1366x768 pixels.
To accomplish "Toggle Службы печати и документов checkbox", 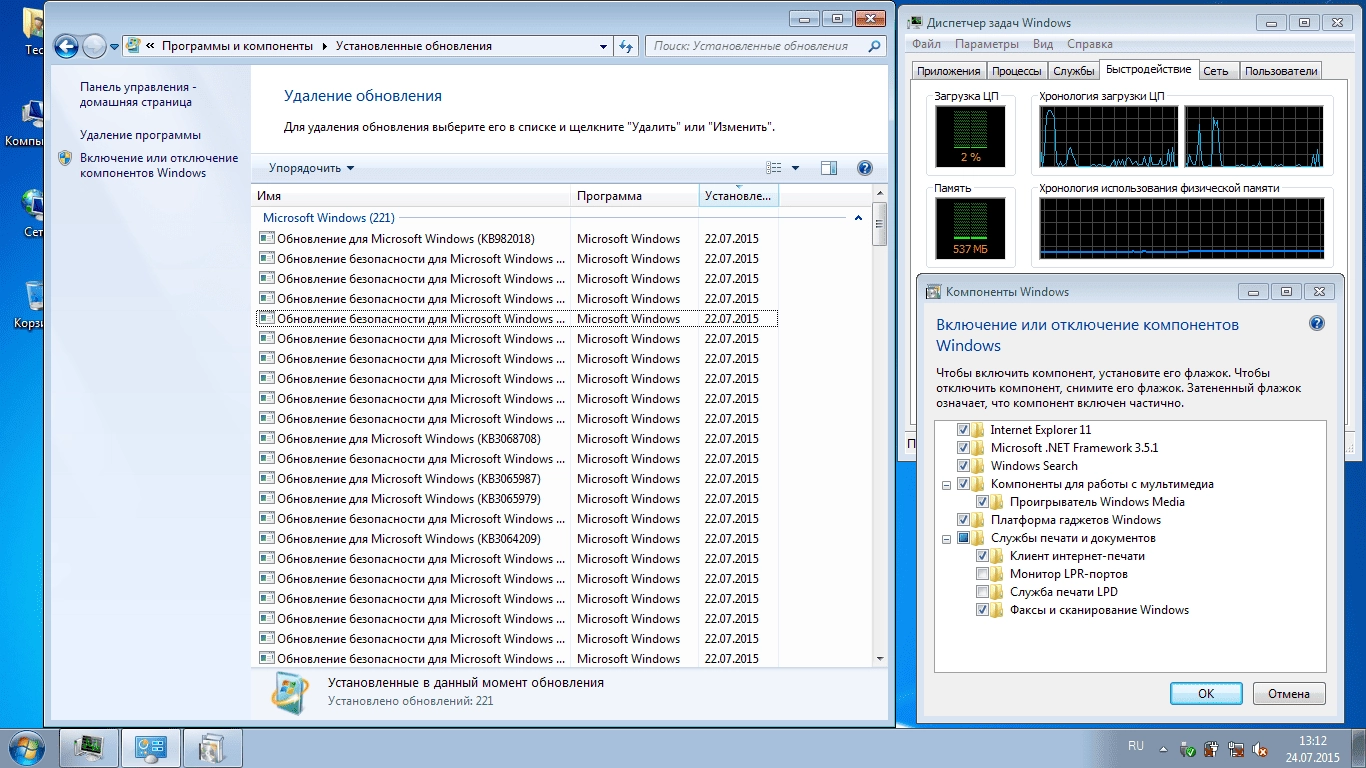I will pyautogui.click(x=964, y=538).
